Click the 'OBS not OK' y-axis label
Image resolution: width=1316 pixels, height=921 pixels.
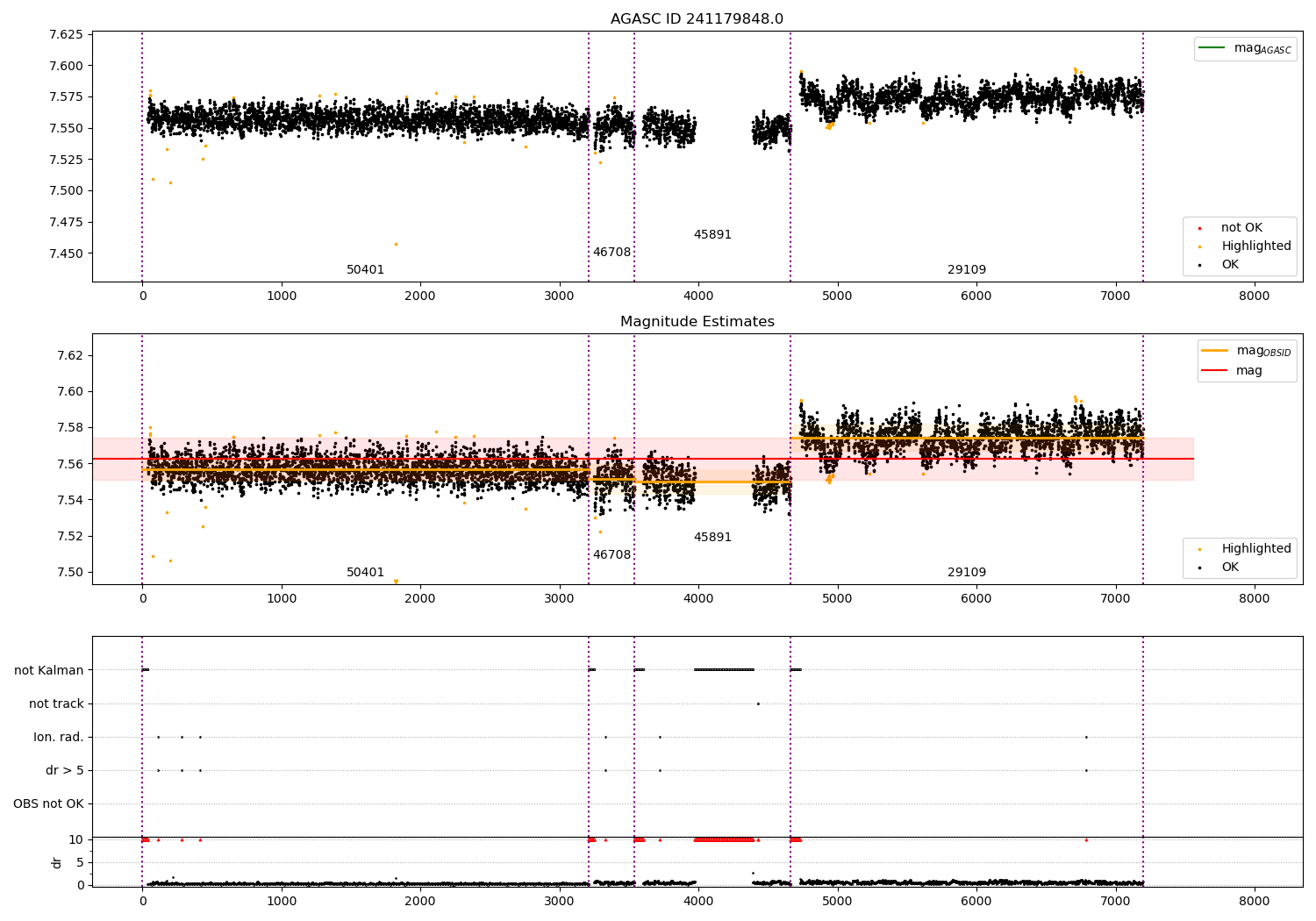pyautogui.click(x=48, y=804)
